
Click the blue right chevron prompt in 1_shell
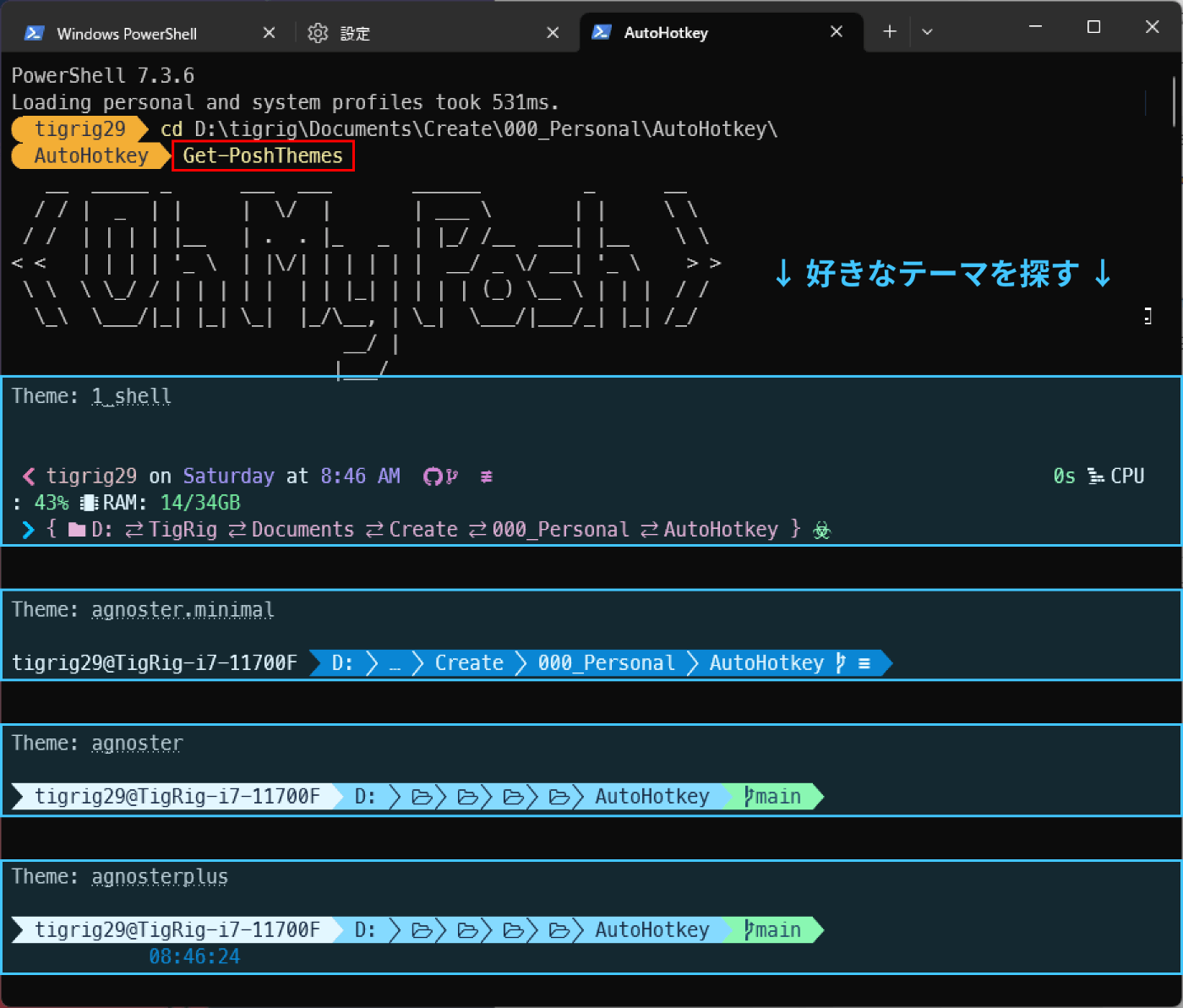coord(29,530)
